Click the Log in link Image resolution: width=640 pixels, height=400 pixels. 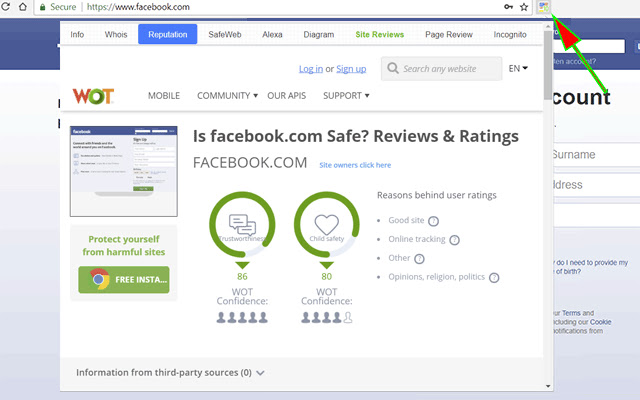pyautogui.click(x=311, y=69)
